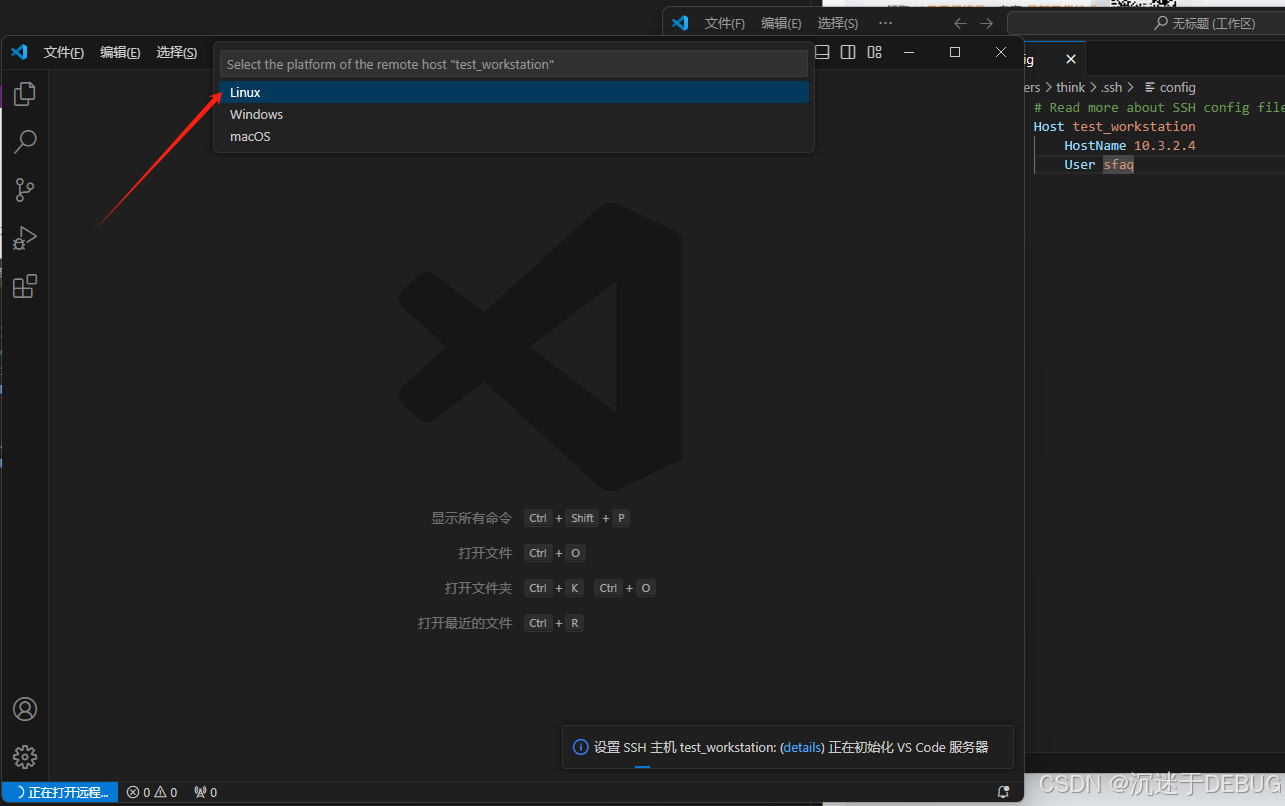The width and height of the screenshot is (1285, 806).
Task: Click the .ssh breadcrumb in back window
Action: tap(1111, 87)
